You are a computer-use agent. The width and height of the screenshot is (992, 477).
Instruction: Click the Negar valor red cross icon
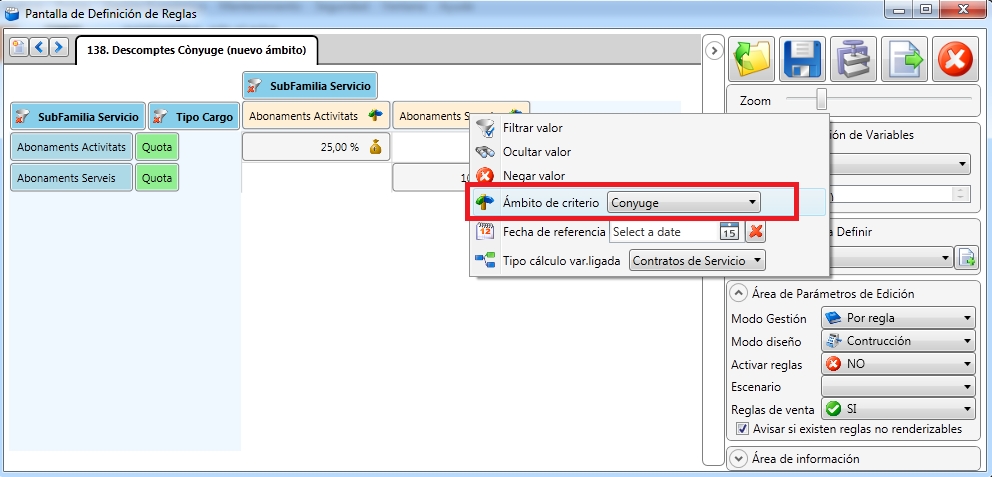[x=485, y=176]
